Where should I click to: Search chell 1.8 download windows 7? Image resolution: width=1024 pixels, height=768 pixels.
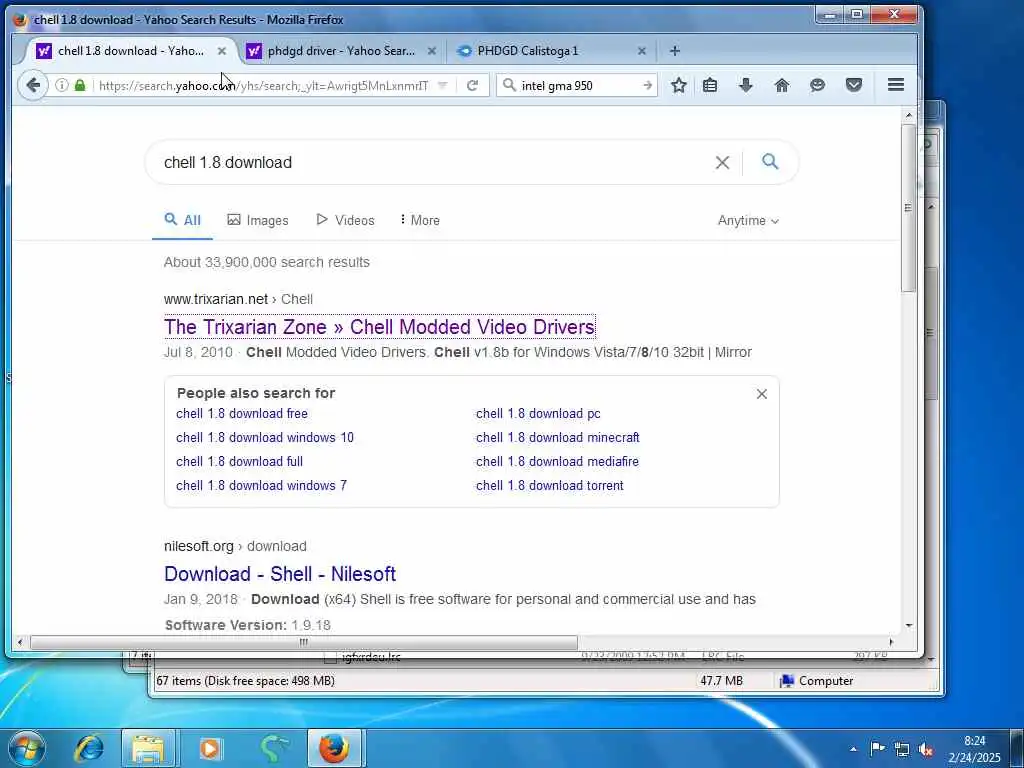[x=261, y=485]
